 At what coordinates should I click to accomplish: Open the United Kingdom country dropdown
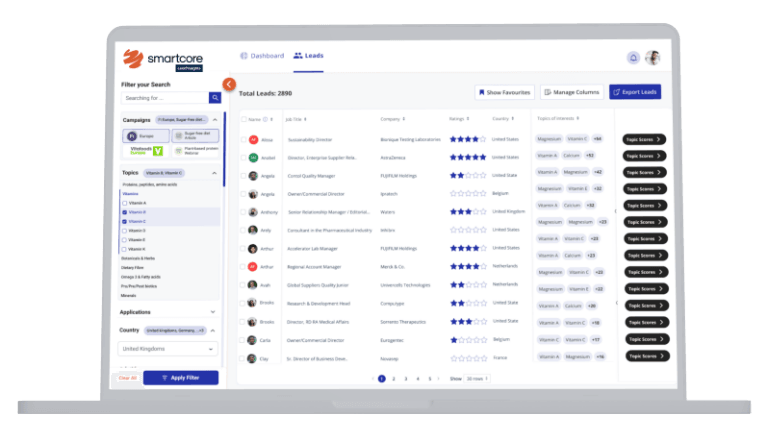(167, 349)
